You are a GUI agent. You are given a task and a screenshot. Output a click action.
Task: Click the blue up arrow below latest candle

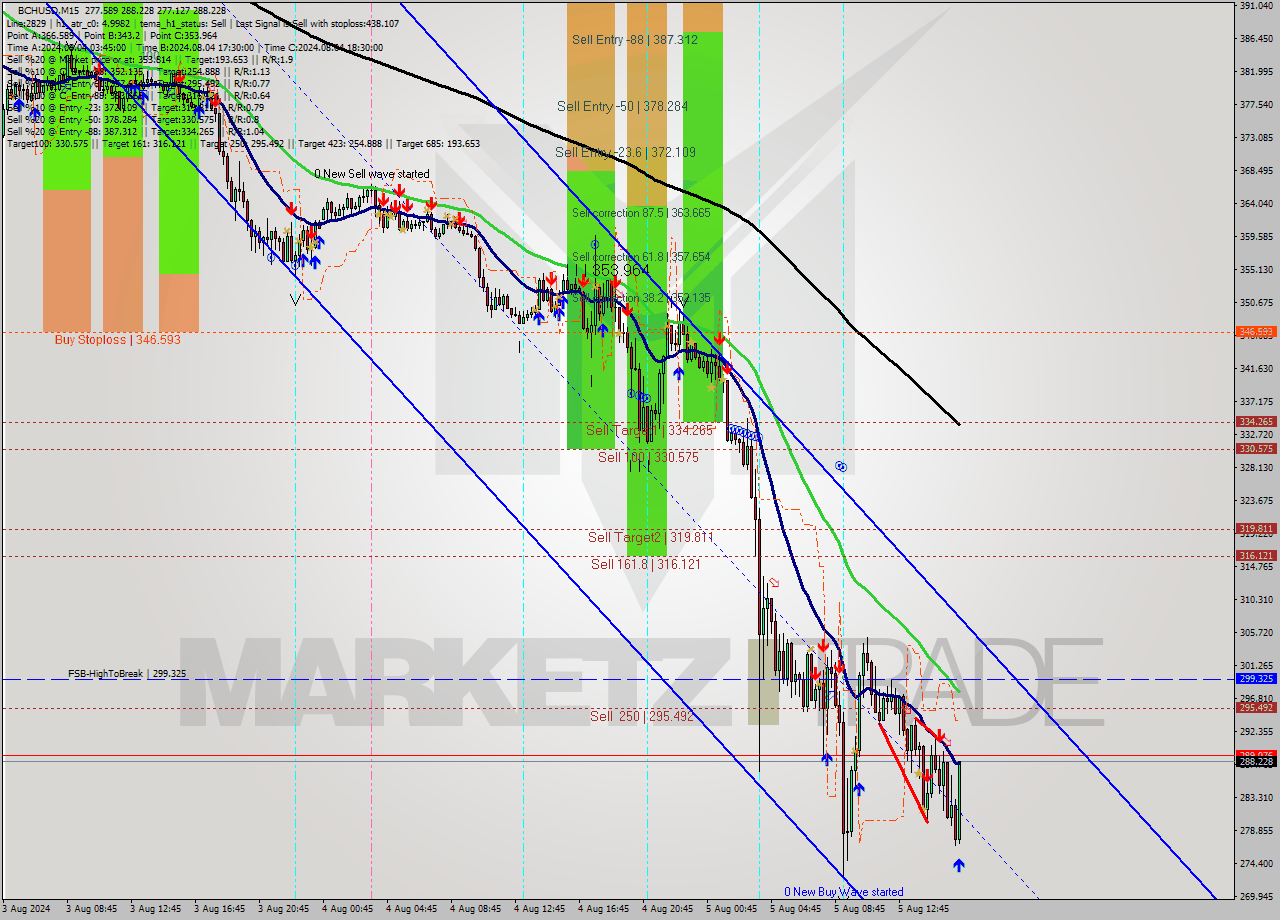[959, 865]
